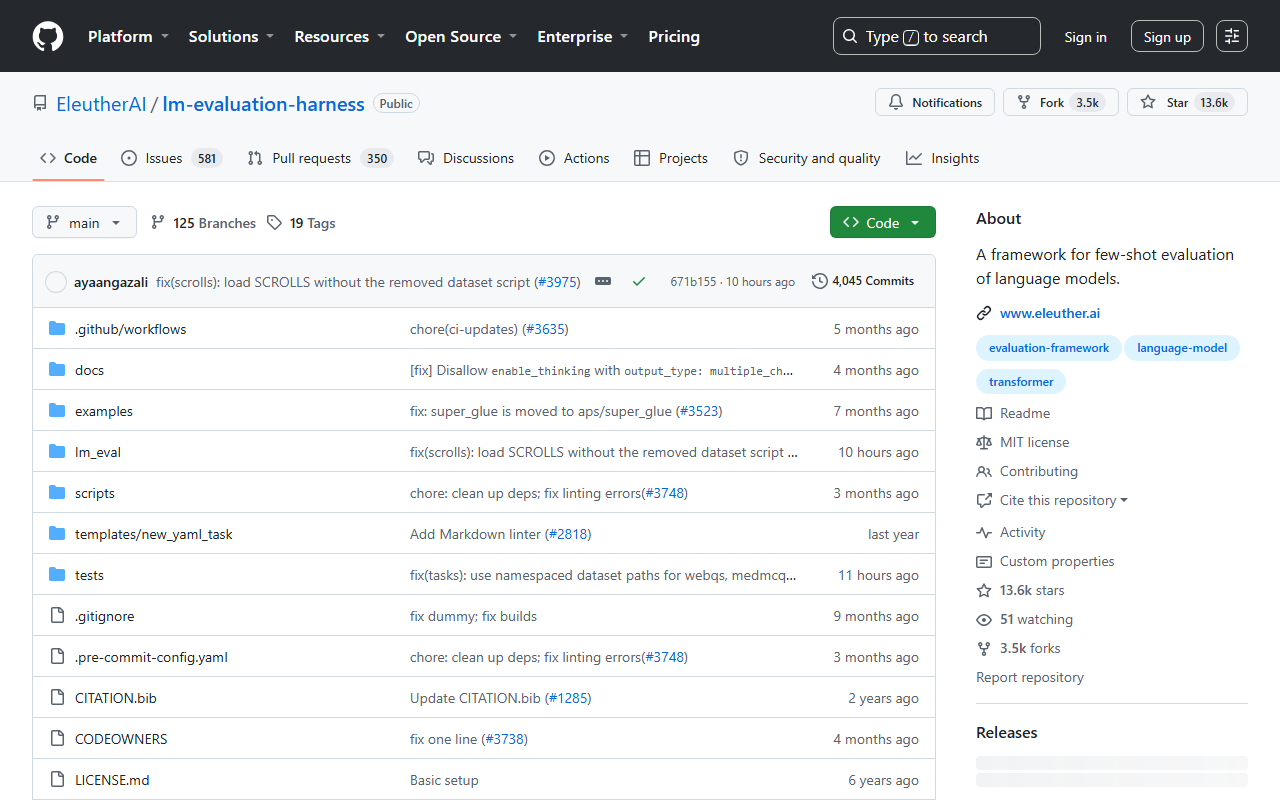Image resolution: width=1280 pixels, height=800 pixels.
Task: Open the examples folder name
Action: [x=104, y=411]
